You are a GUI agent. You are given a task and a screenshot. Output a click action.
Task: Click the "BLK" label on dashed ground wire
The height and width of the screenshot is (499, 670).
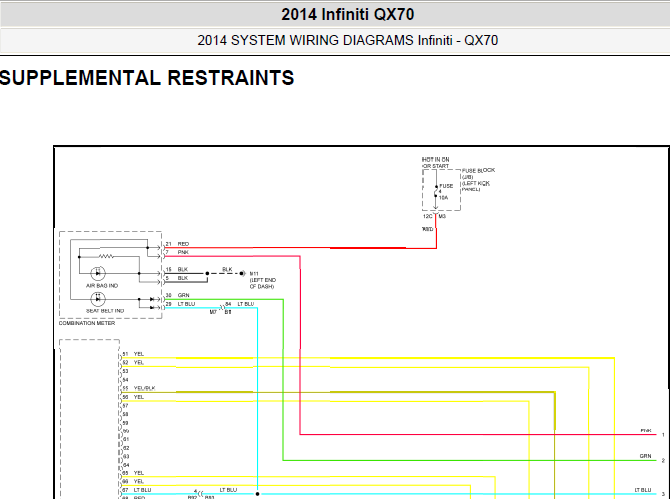227,269
